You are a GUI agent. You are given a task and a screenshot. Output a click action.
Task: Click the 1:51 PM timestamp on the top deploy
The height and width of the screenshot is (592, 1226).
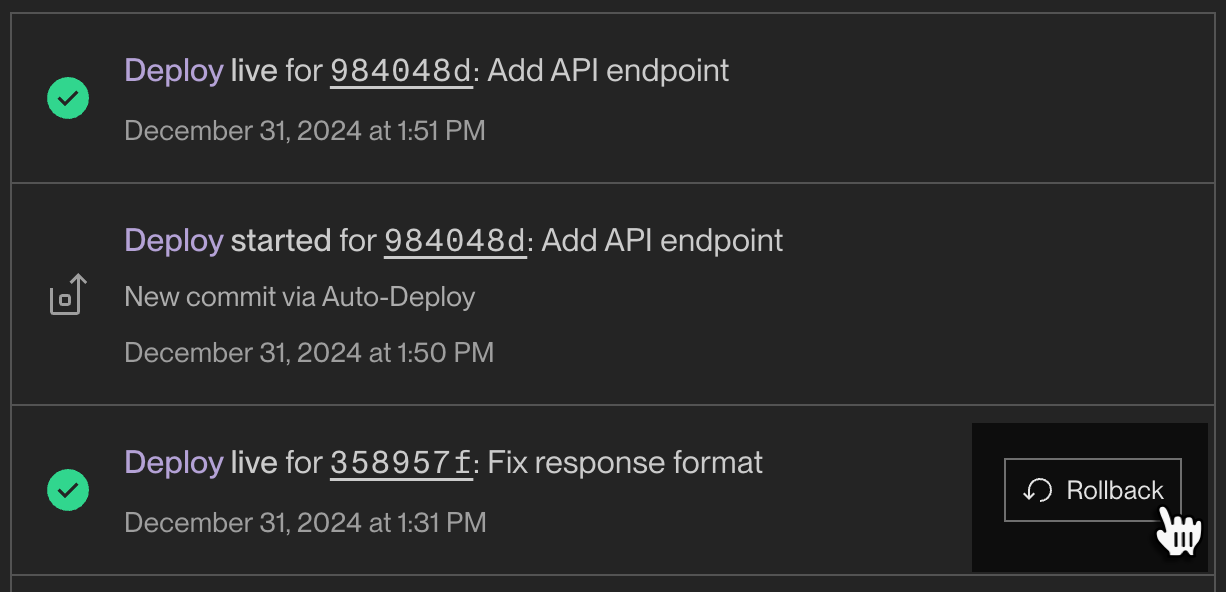click(x=305, y=131)
